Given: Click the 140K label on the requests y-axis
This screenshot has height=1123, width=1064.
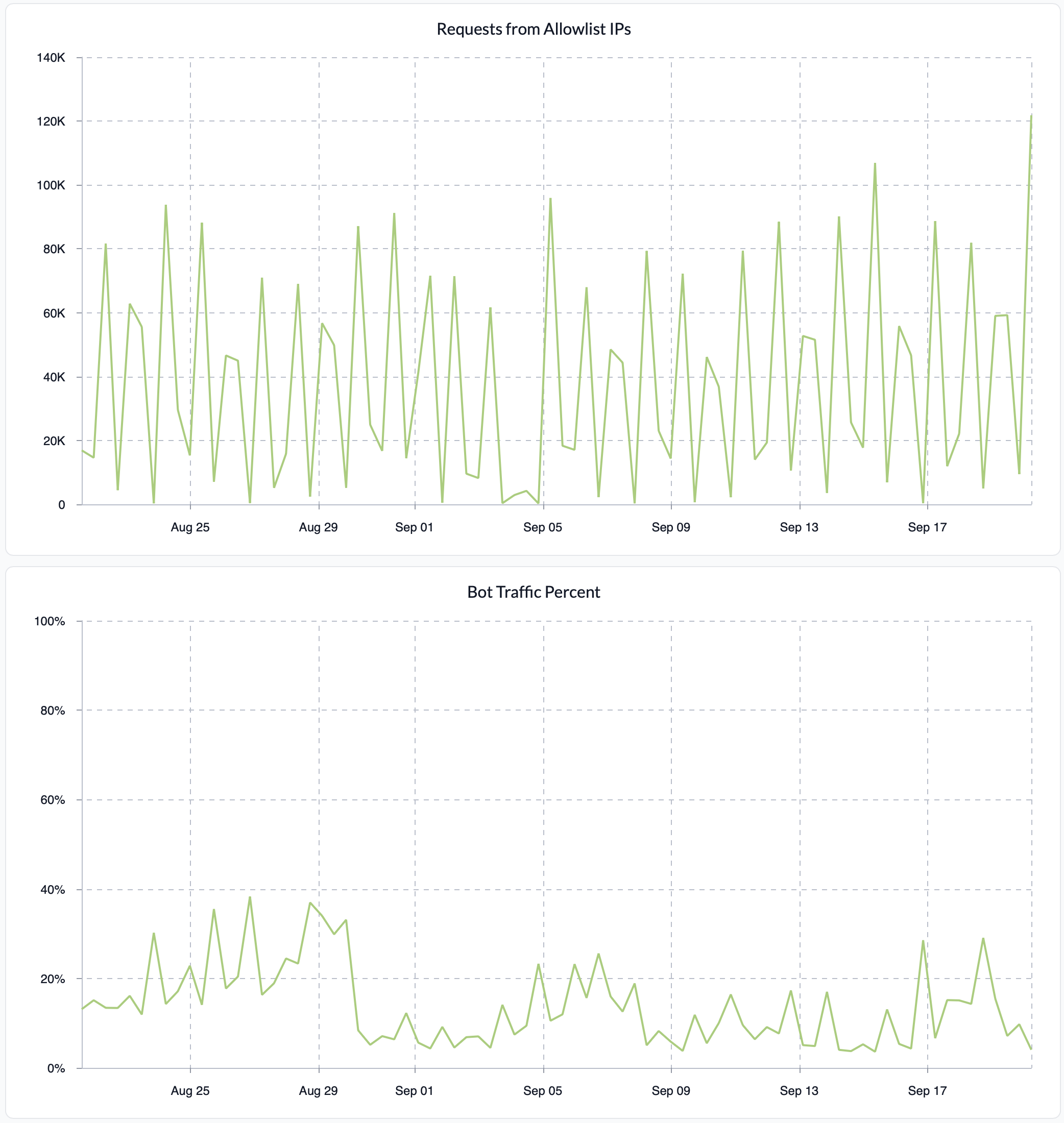Looking at the screenshot, I should [51, 58].
